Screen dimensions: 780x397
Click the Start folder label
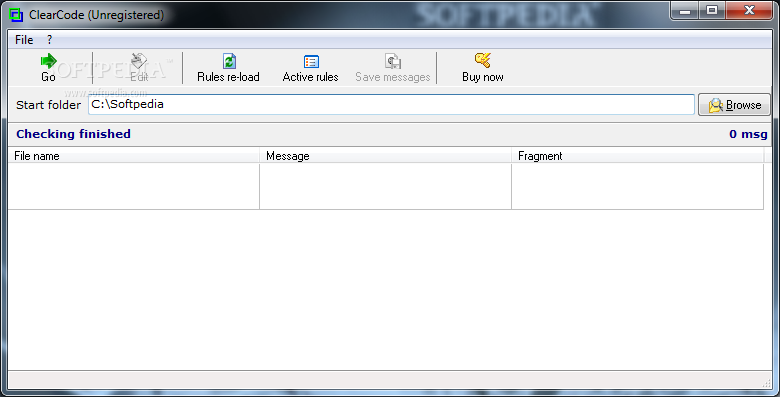coord(48,105)
